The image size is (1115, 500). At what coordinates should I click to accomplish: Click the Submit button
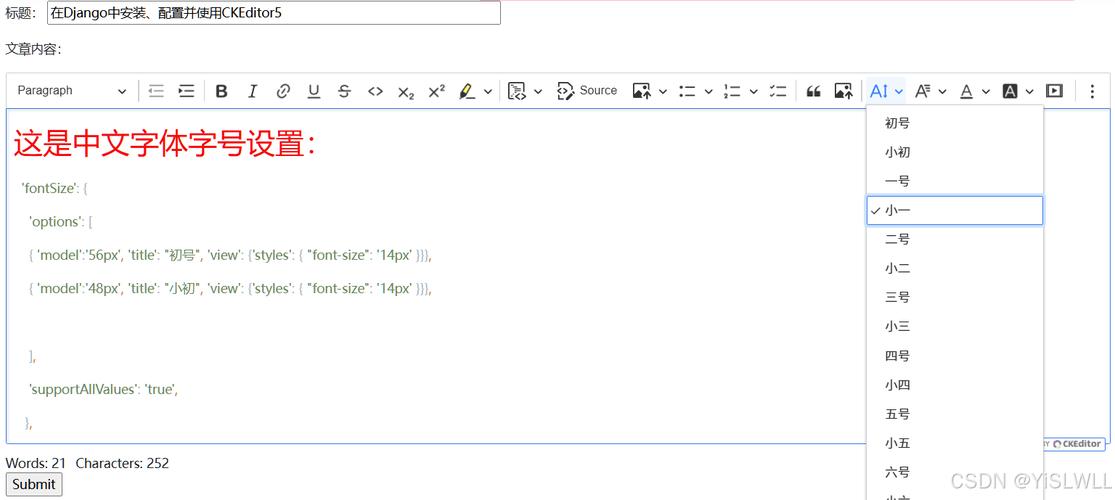34,484
